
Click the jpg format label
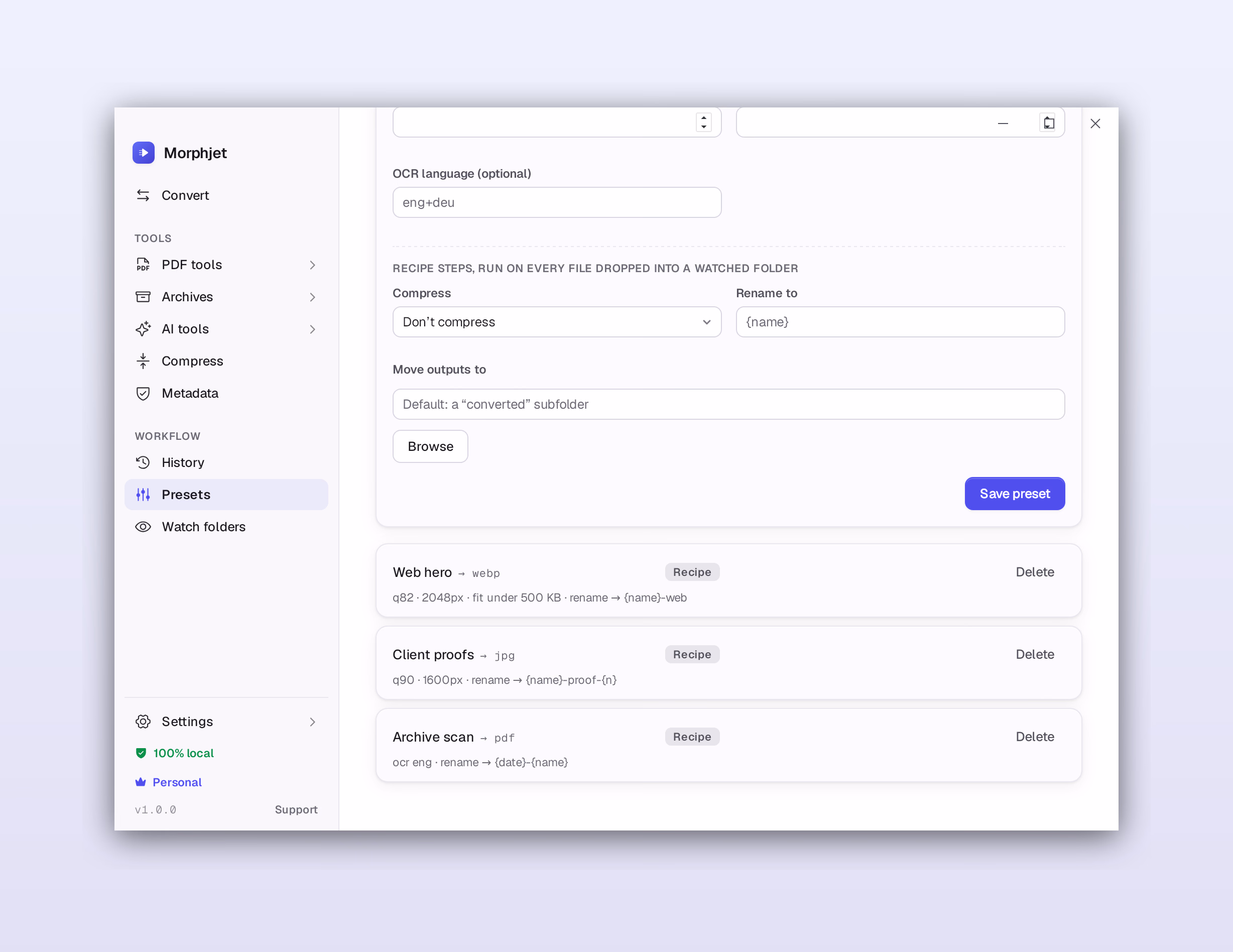(505, 656)
